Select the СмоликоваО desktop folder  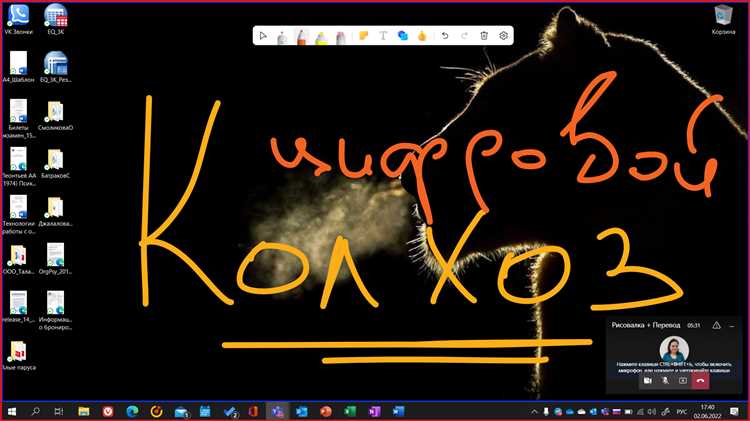click(x=55, y=115)
